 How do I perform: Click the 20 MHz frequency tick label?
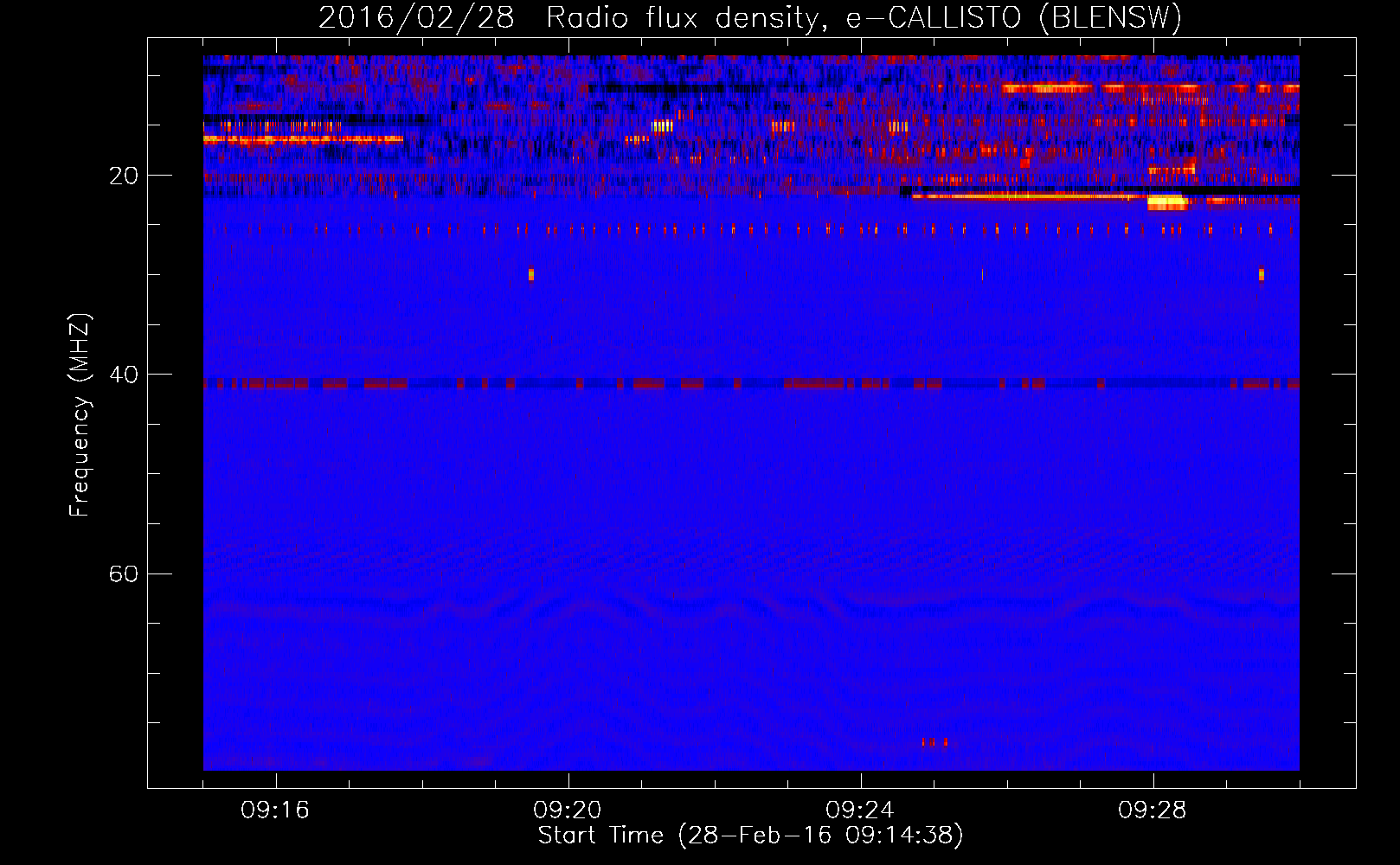click(124, 176)
